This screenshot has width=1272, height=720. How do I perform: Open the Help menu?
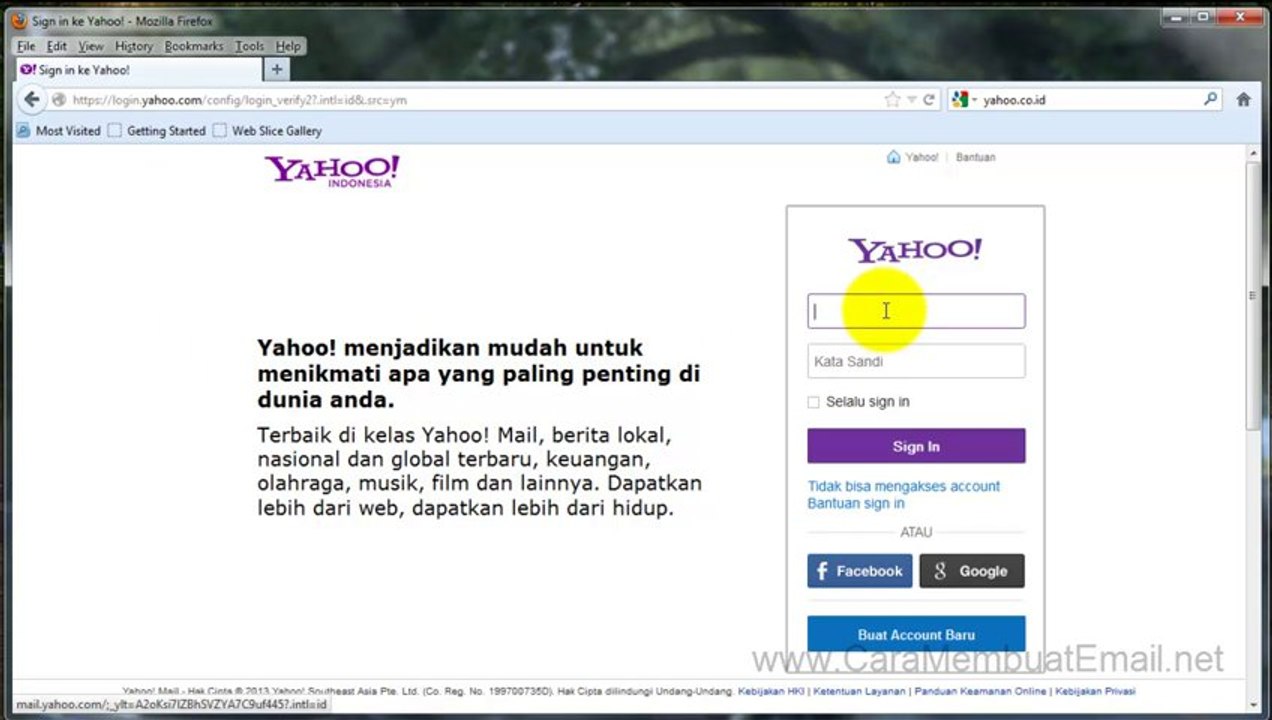click(288, 46)
